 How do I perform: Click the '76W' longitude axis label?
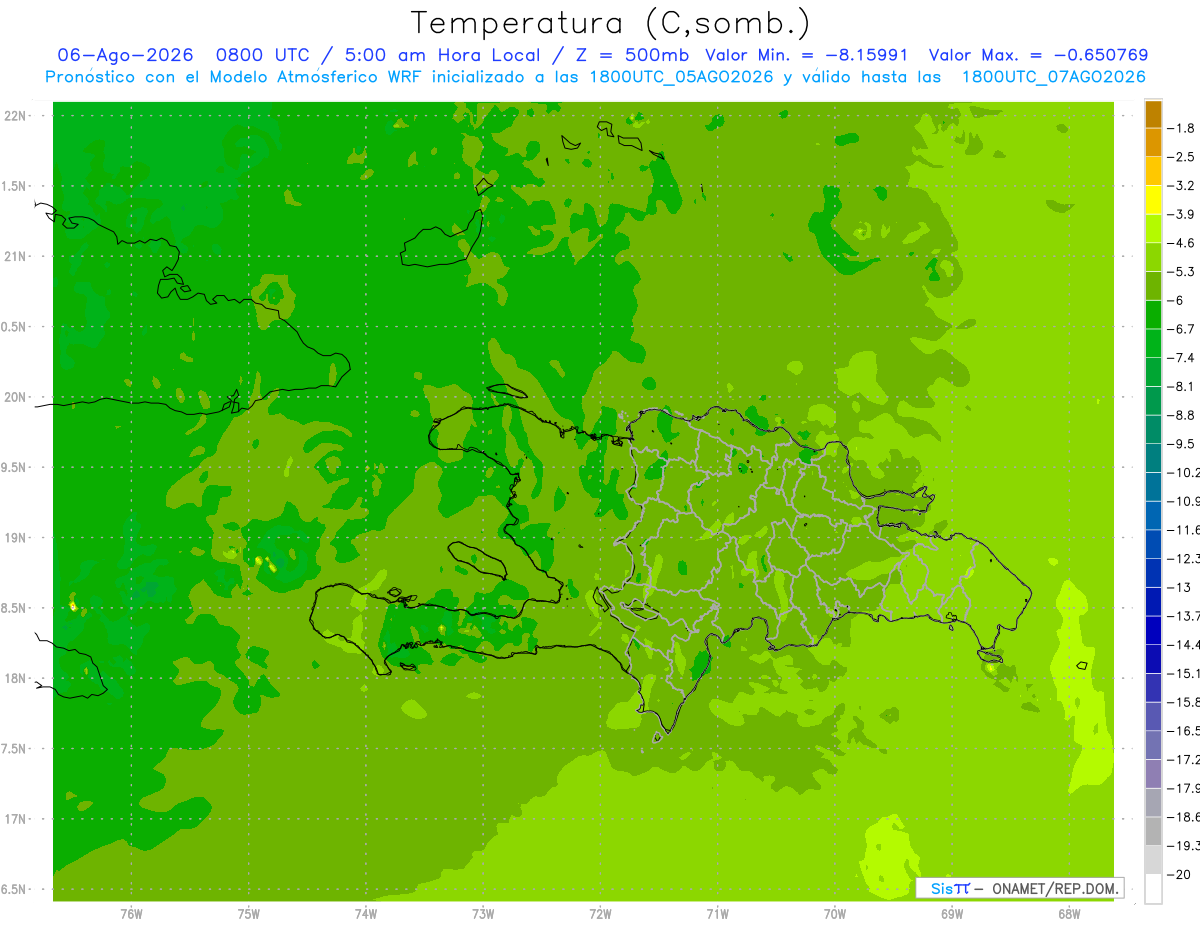tap(131, 913)
